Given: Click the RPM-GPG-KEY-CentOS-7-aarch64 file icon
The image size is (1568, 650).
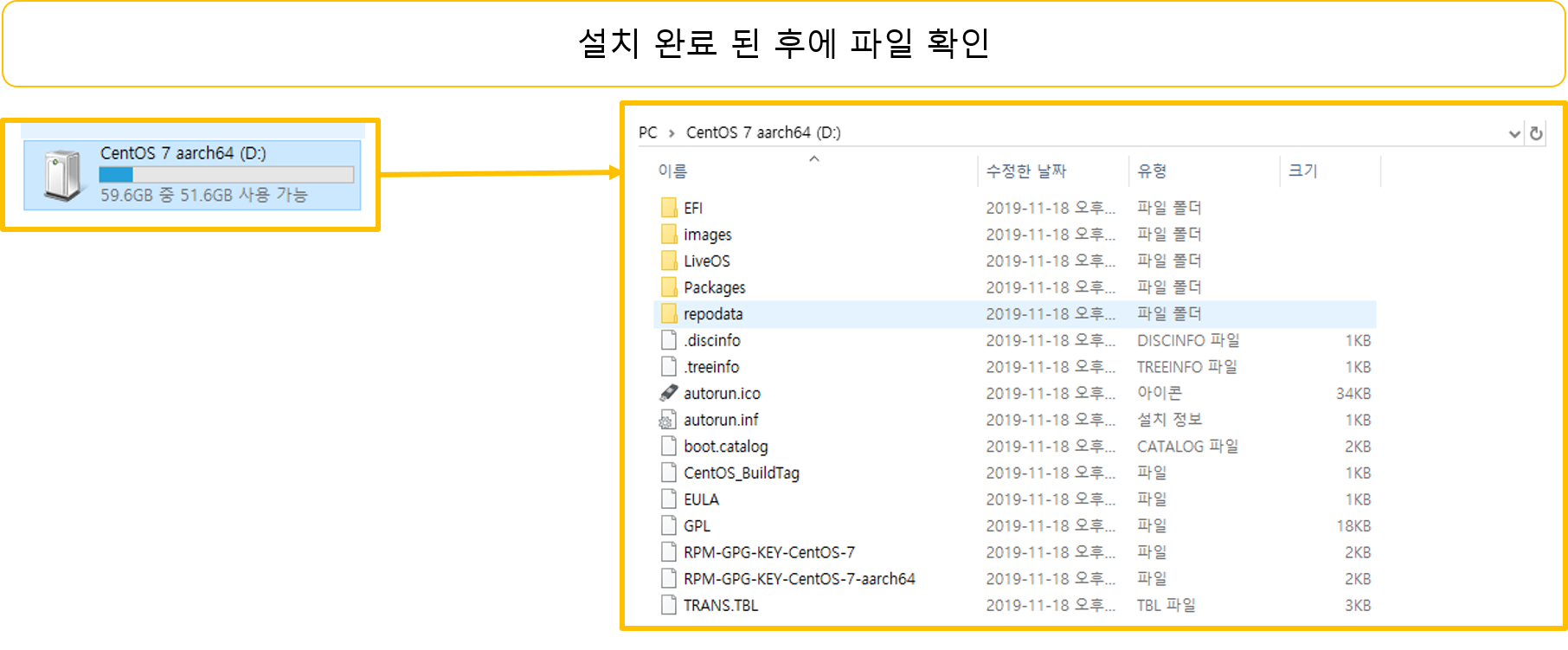Looking at the screenshot, I should pos(669,579).
